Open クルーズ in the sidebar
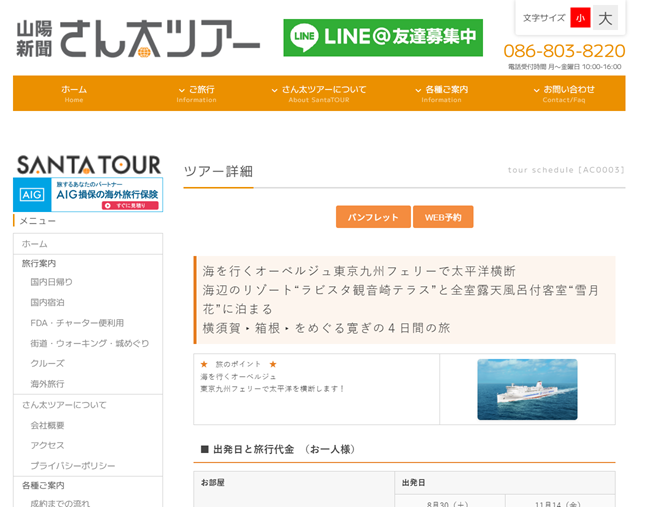The height and width of the screenshot is (507, 649). (47, 363)
